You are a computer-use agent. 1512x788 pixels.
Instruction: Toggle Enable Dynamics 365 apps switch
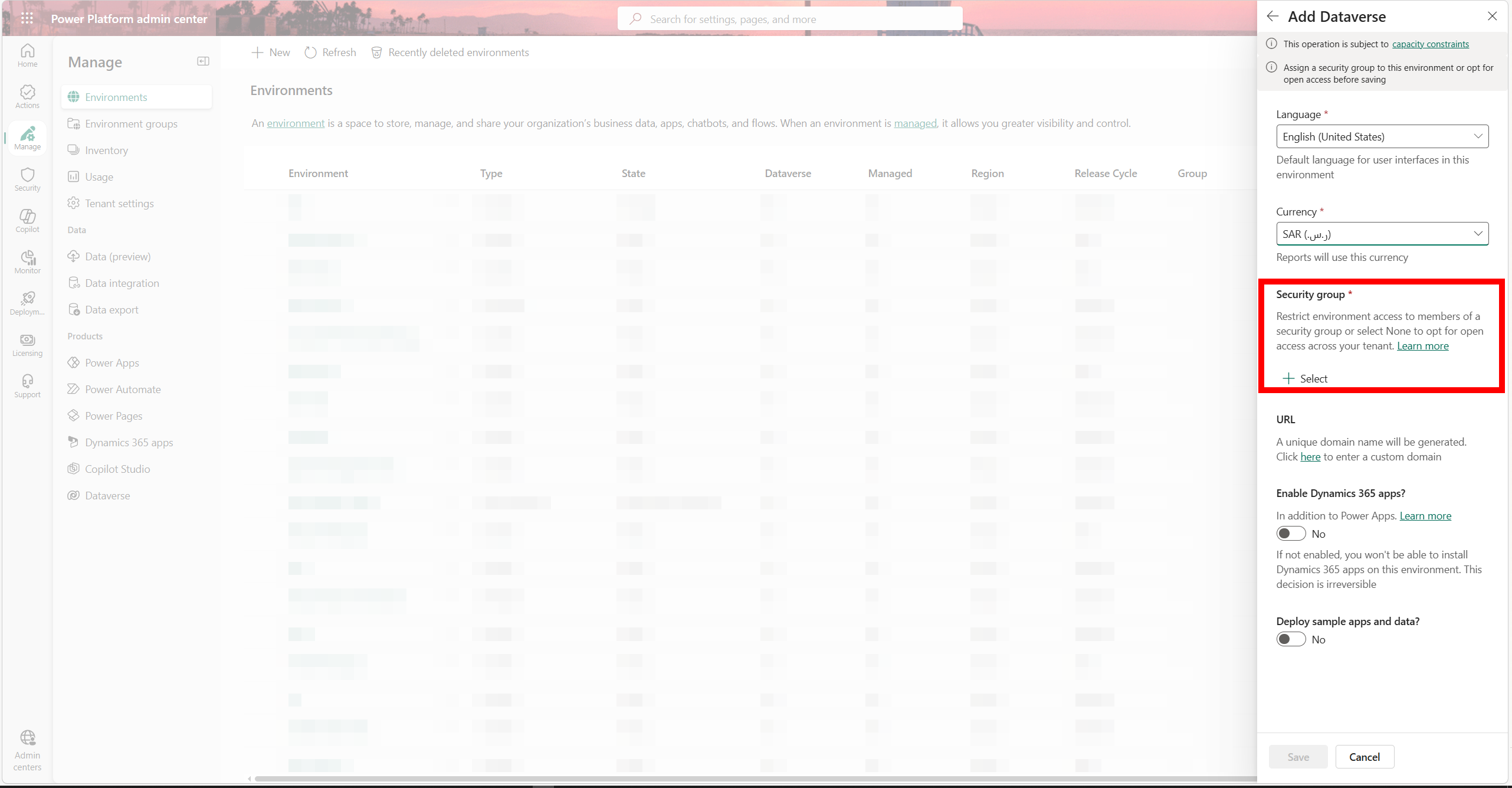pyautogui.click(x=1291, y=534)
